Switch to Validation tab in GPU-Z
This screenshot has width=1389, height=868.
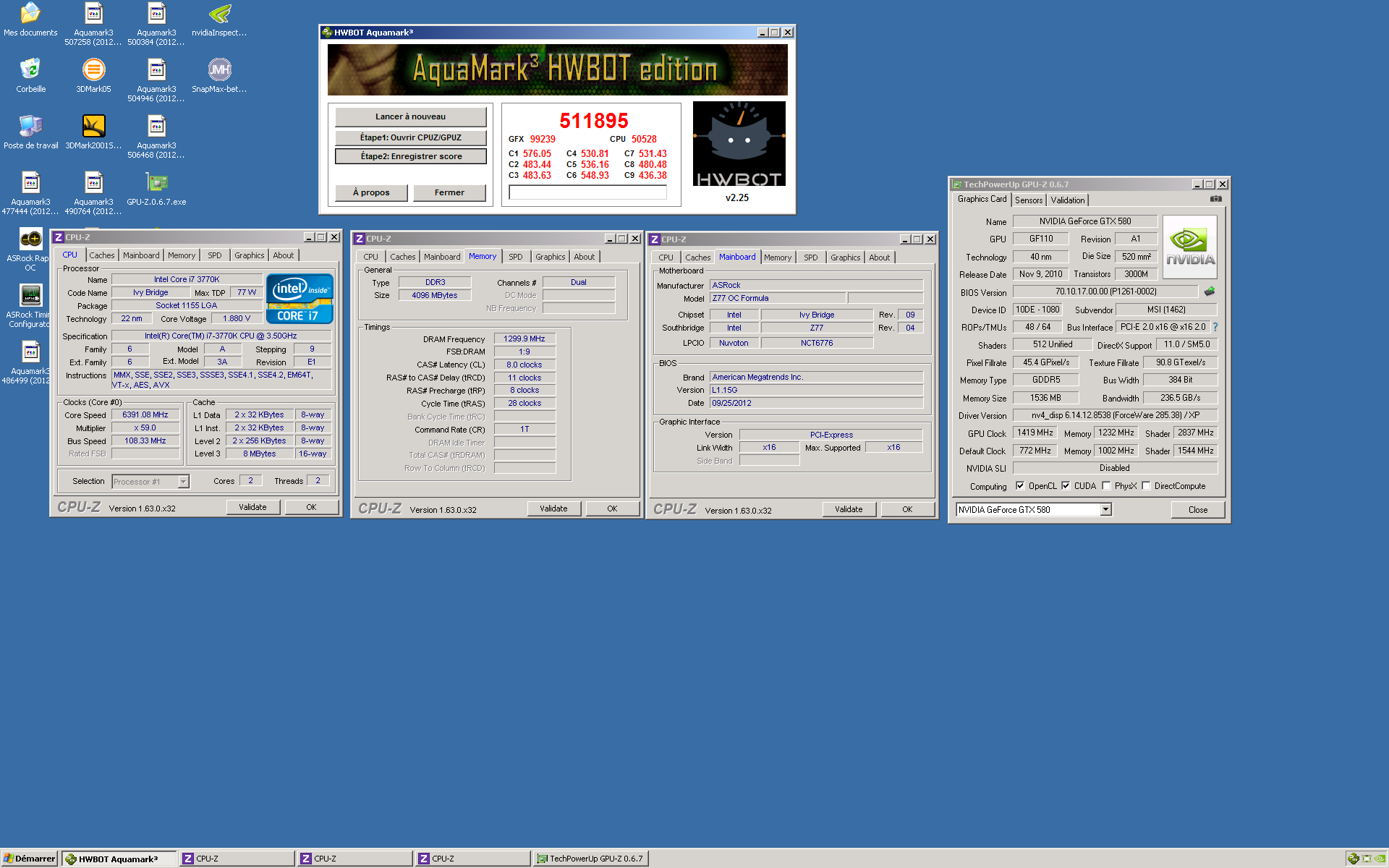click(x=1067, y=200)
